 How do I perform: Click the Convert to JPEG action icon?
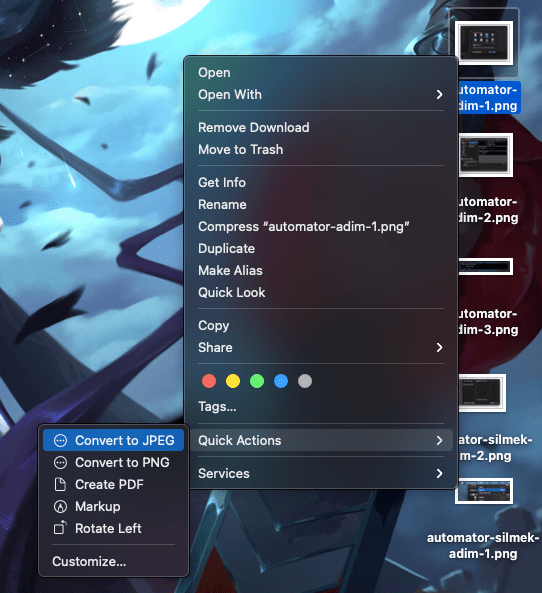tap(61, 441)
